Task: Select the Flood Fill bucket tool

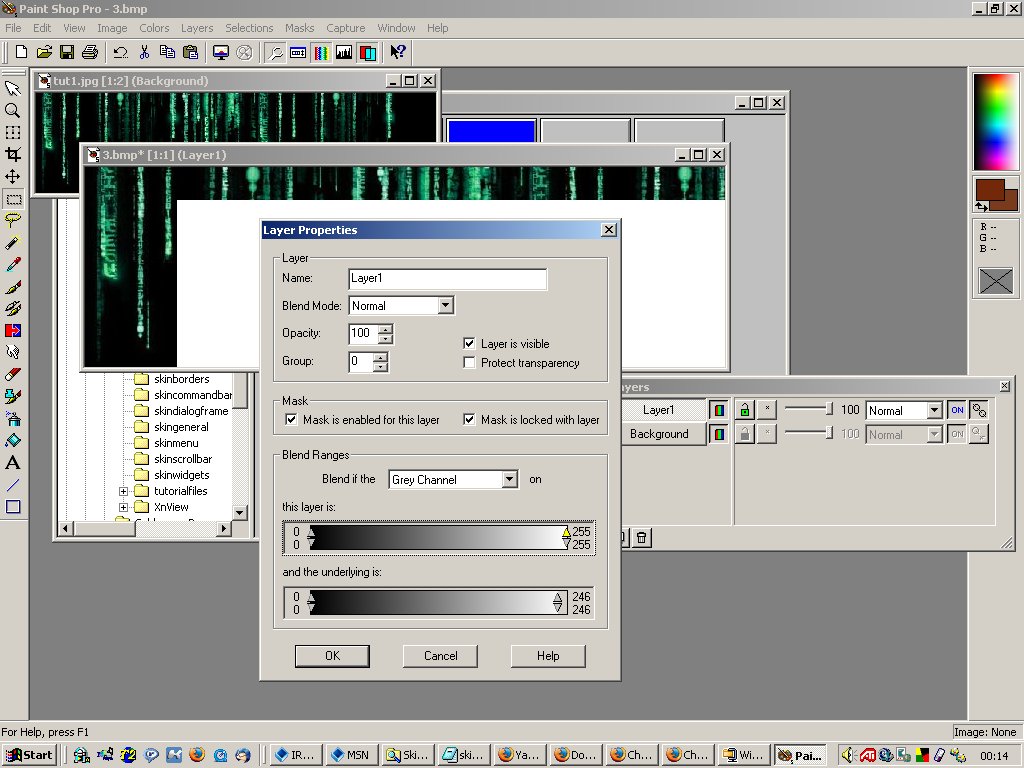Action: click(12, 441)
